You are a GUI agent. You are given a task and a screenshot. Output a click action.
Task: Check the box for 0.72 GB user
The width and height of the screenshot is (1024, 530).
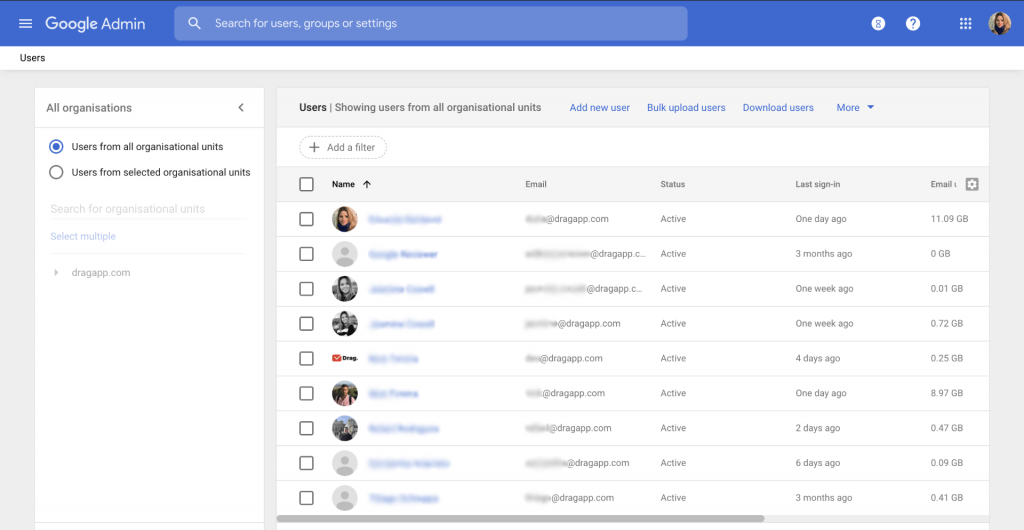[306, 324]
